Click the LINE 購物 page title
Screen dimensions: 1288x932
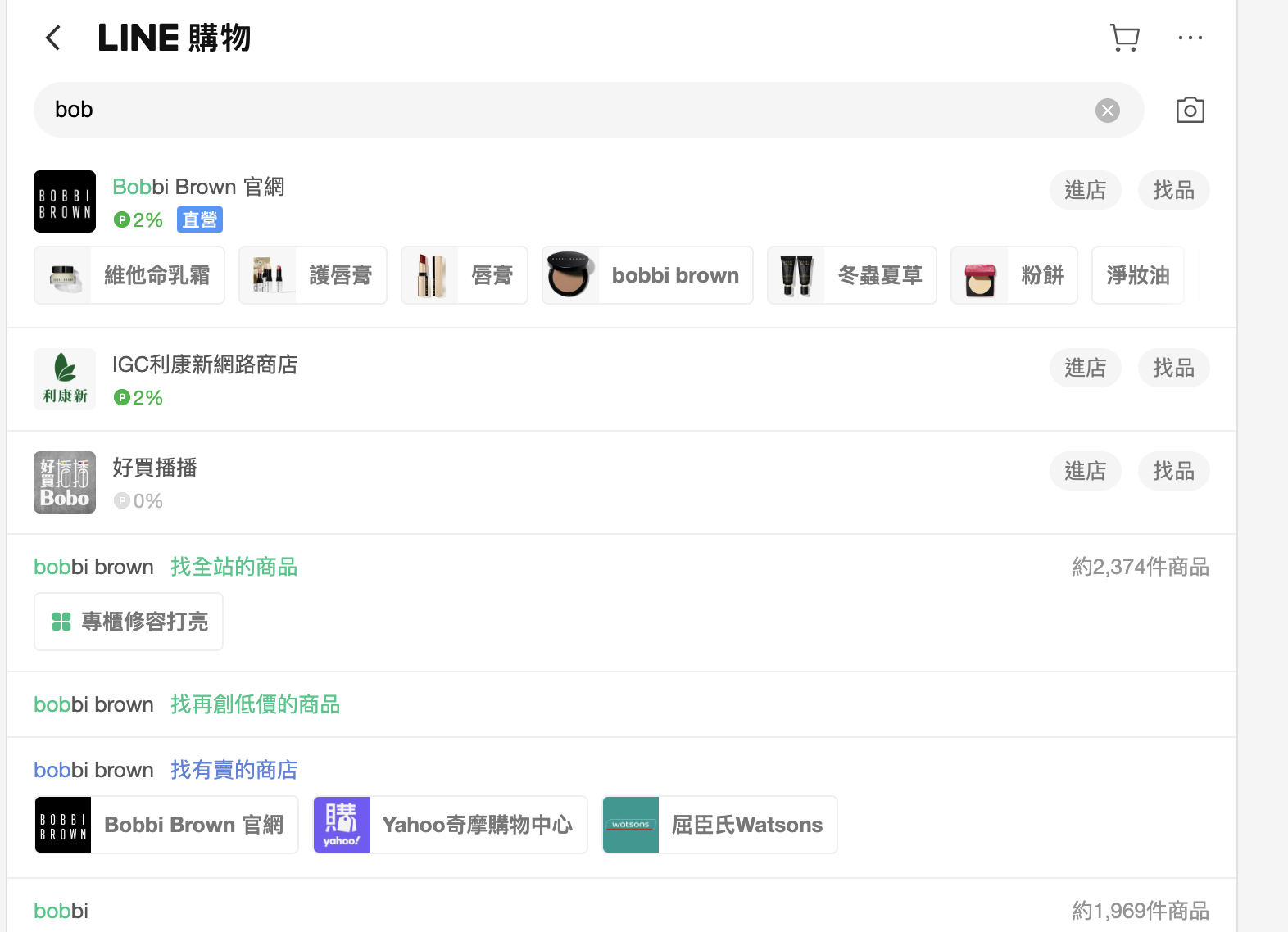(x=174, y=38)
